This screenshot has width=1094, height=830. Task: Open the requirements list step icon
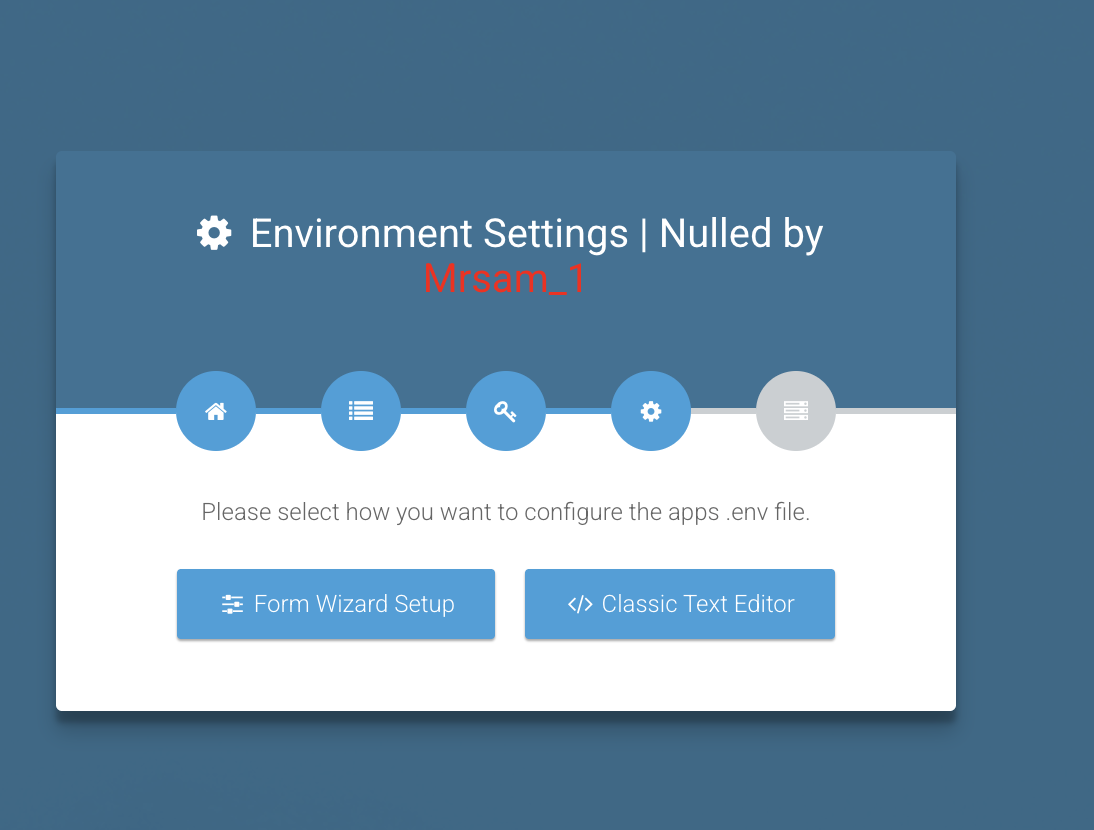[361, 411]
